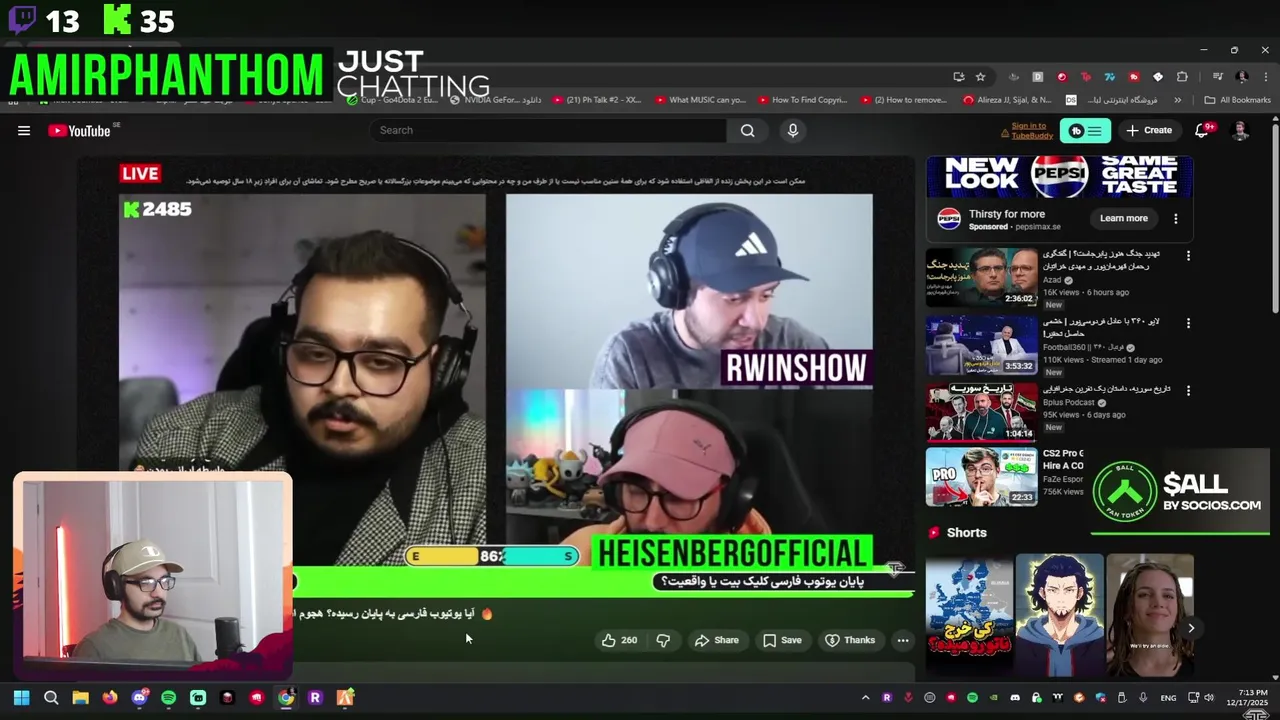Screen dimensions: 1280x720
Task: Switch to Chrome in the taskbar
Action: (x=286, y=697)
